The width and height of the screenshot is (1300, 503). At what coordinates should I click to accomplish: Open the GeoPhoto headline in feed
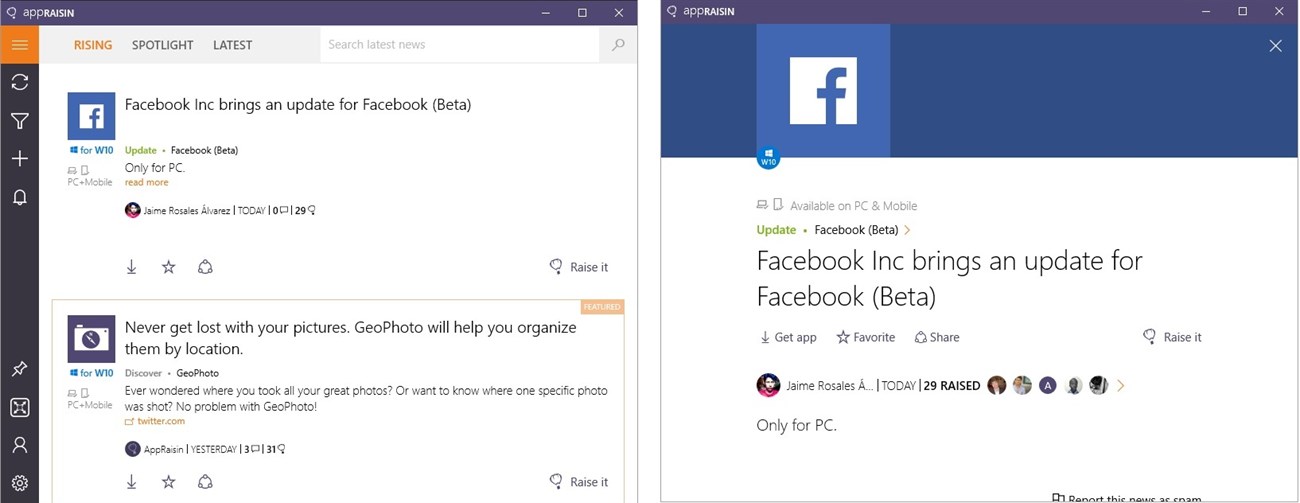pos(351,338)
